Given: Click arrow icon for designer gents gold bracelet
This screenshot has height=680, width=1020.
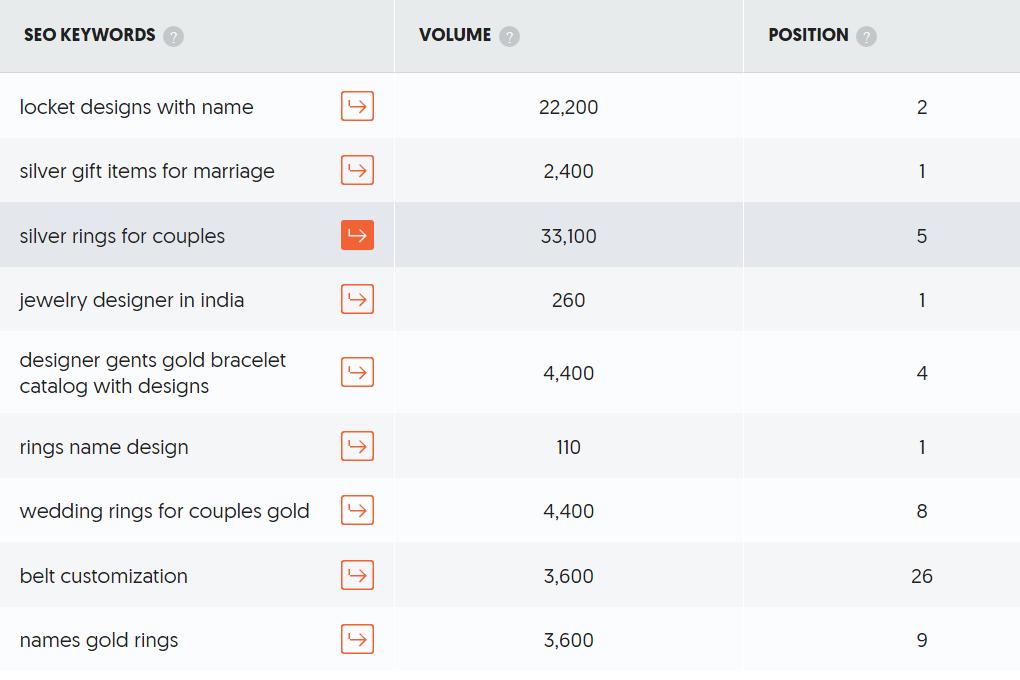Looking at the screenshot, I should pyautogui.click(x=357, y=372).
